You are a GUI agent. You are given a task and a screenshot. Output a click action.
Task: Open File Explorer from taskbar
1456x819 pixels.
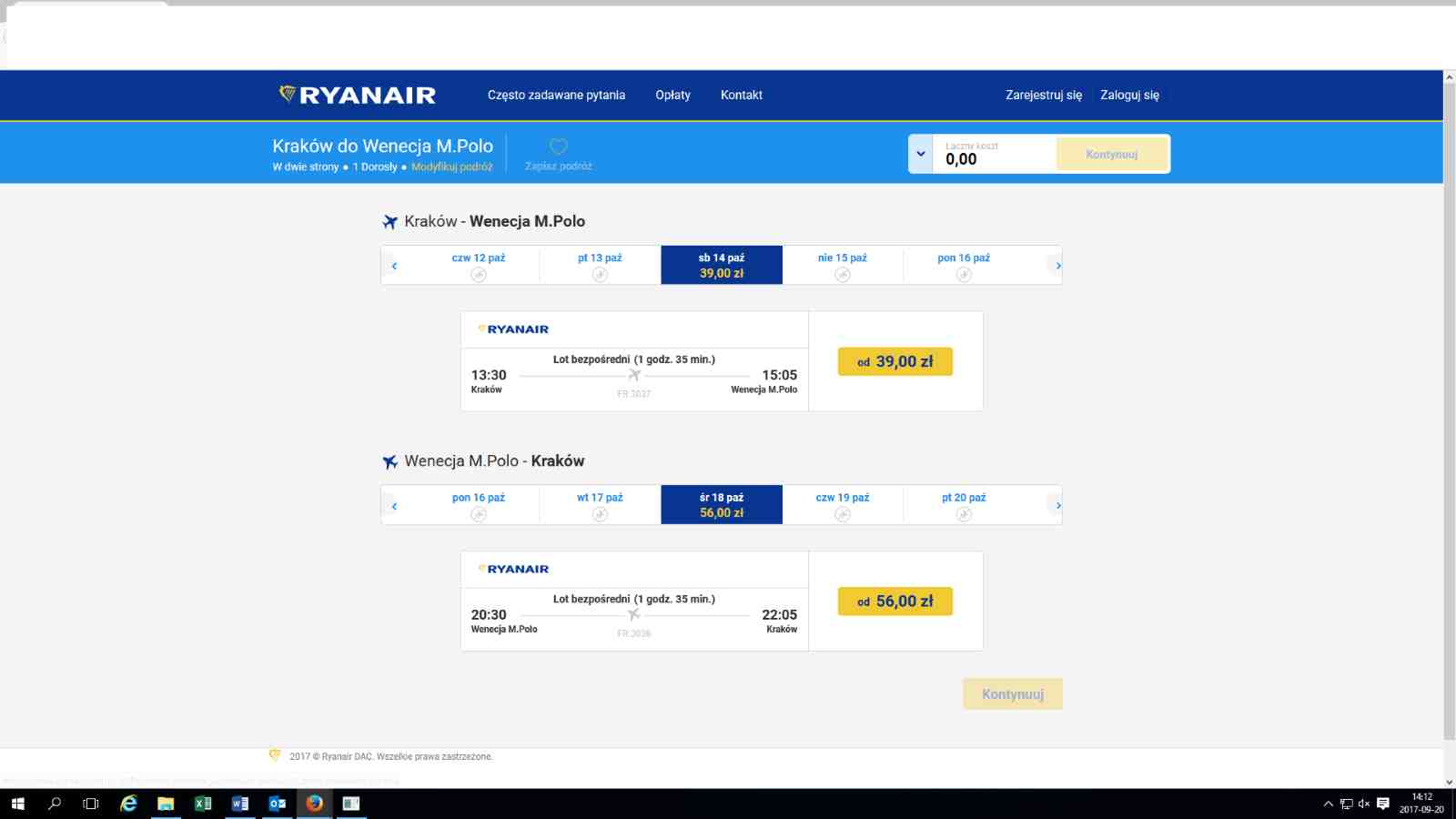(166, 804)
